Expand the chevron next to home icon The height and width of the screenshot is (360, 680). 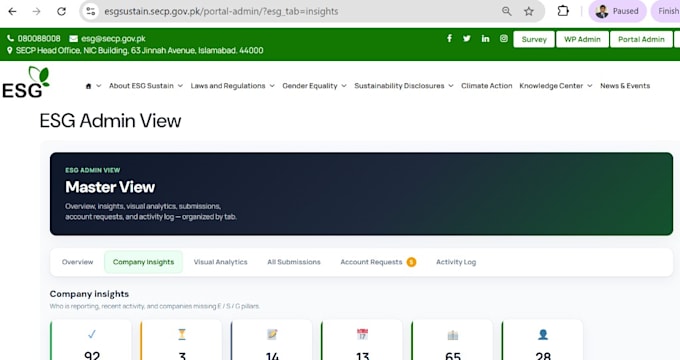click(x=98, y=86)
